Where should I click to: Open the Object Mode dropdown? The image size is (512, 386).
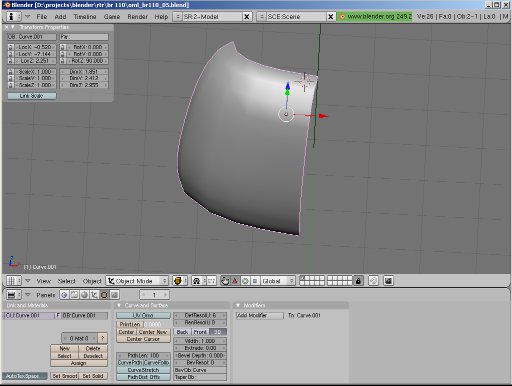pos(137,281)
